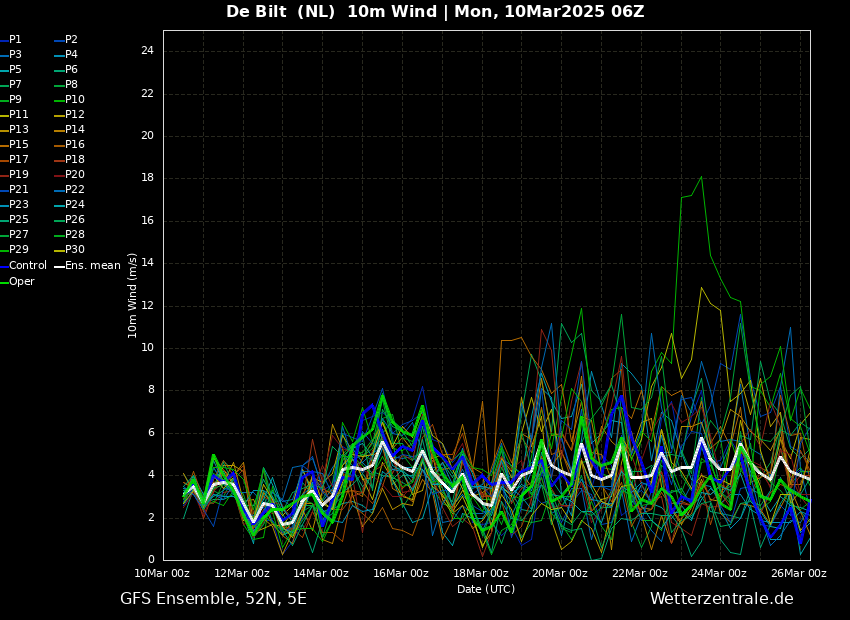Viewport: 850px width, 620px height.
Task: Click the Oper legend entry
Action: tap(17, 282)
